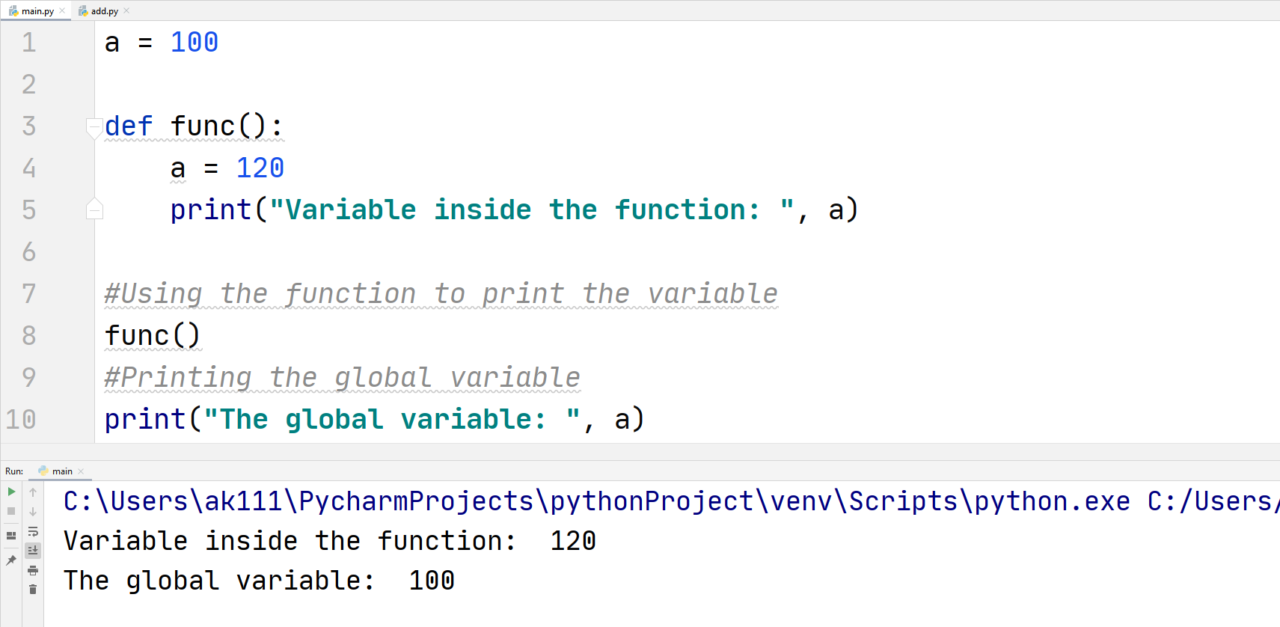Screen dimensions: 1280x627
Task: Click the Down the Stack Trace arrow
Action: point(33,511)
